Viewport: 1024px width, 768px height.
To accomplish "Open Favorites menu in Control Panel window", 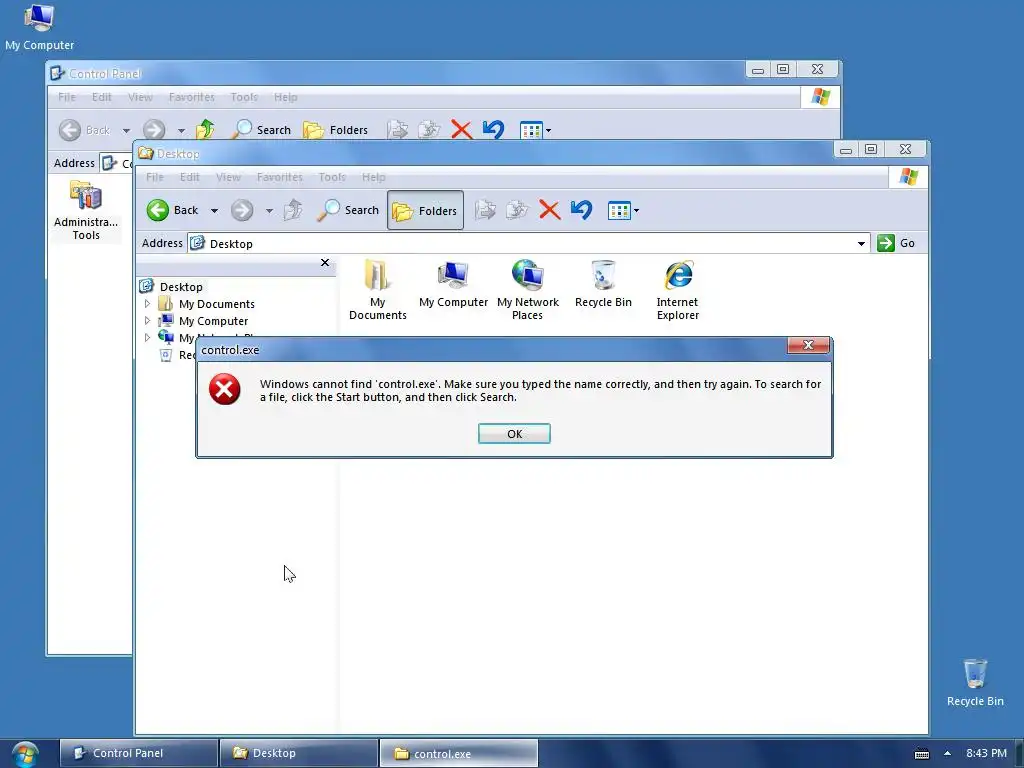I will 191,97.
